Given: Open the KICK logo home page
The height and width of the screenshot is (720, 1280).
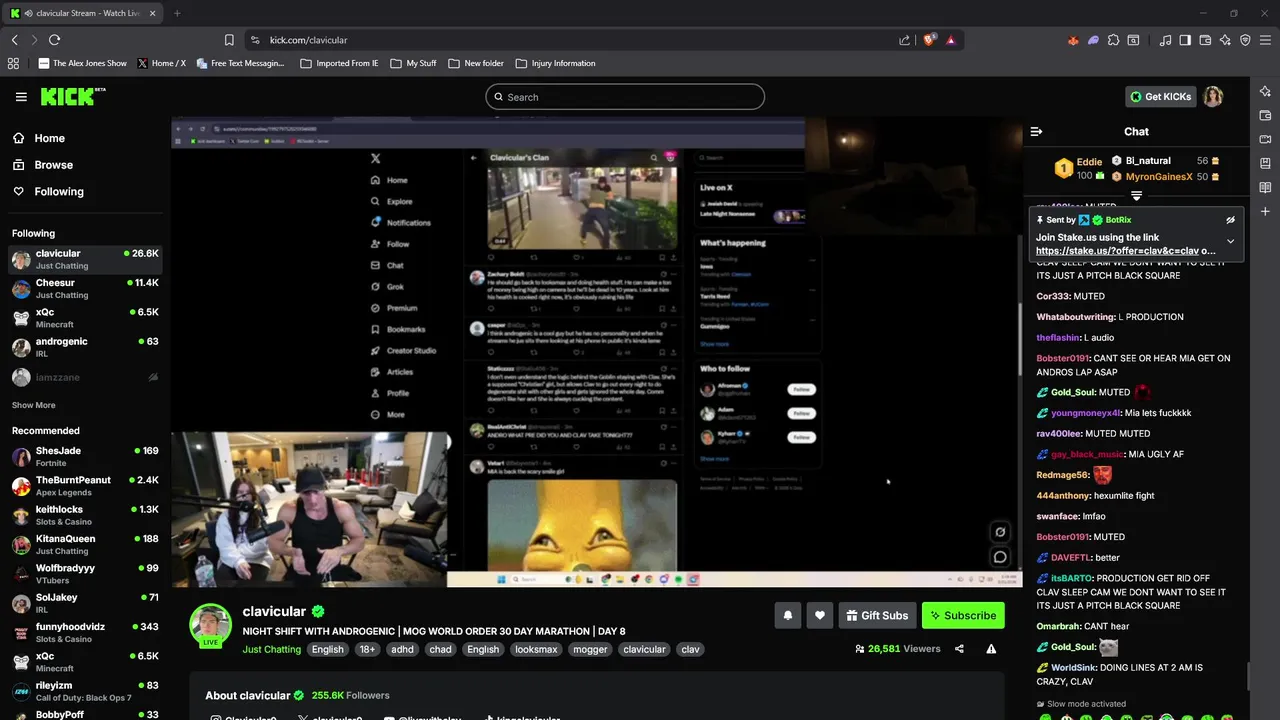Looking at the screenshot, I should click(72, 96).
